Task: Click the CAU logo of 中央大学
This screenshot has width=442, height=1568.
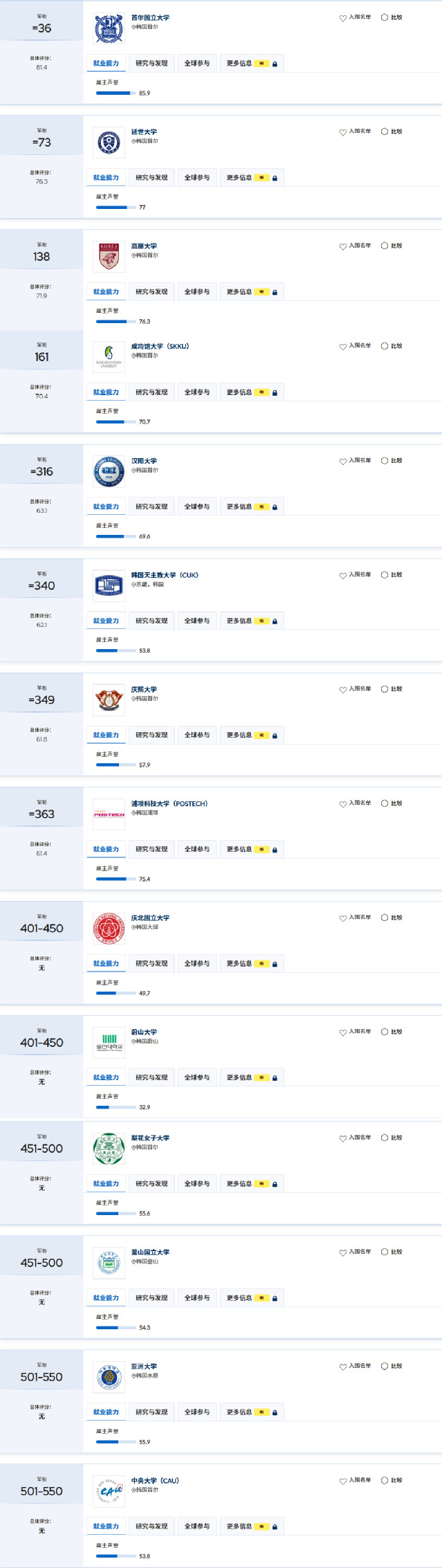Action: pos(109,1491)
